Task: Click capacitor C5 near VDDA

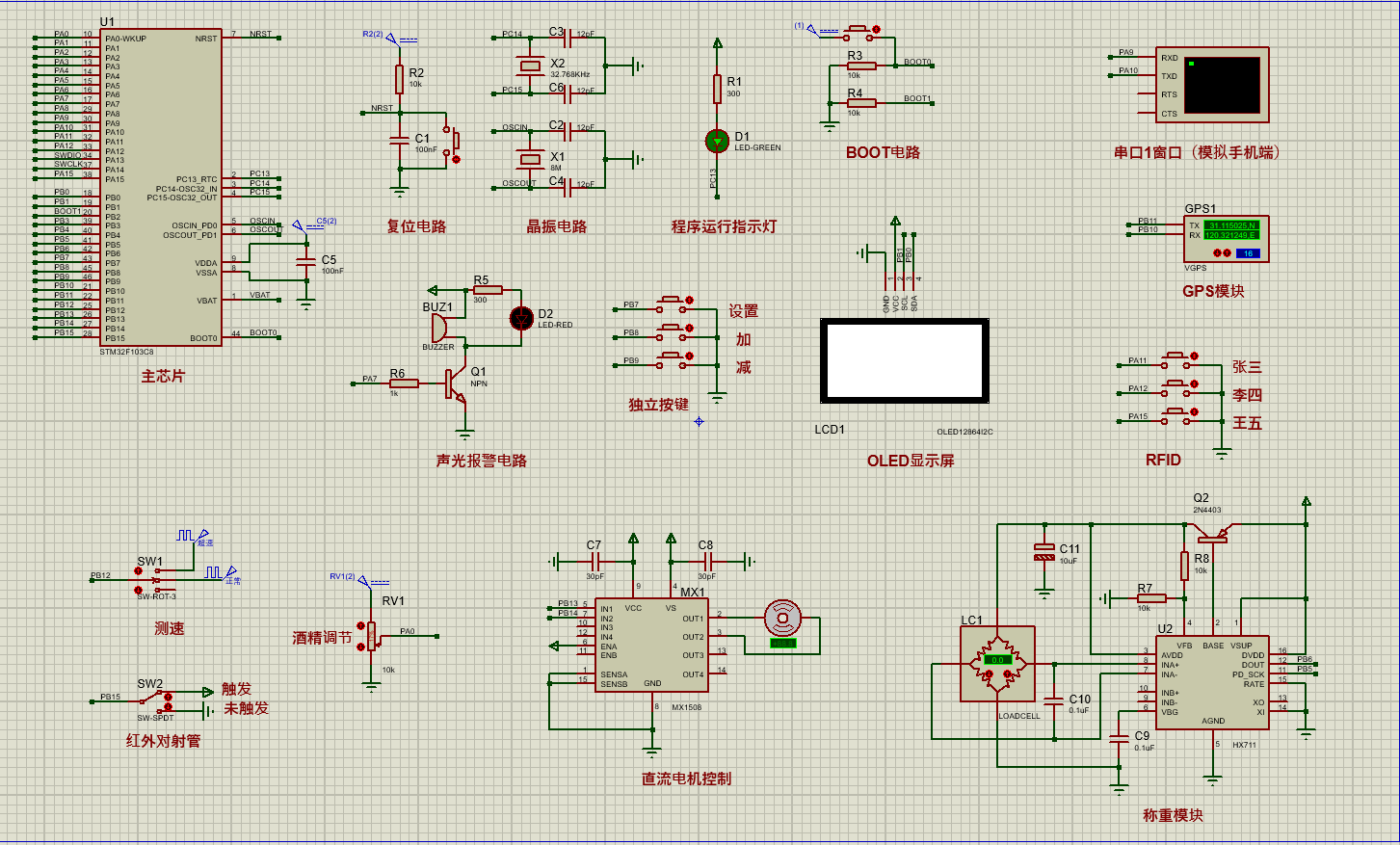Action: 306,261
